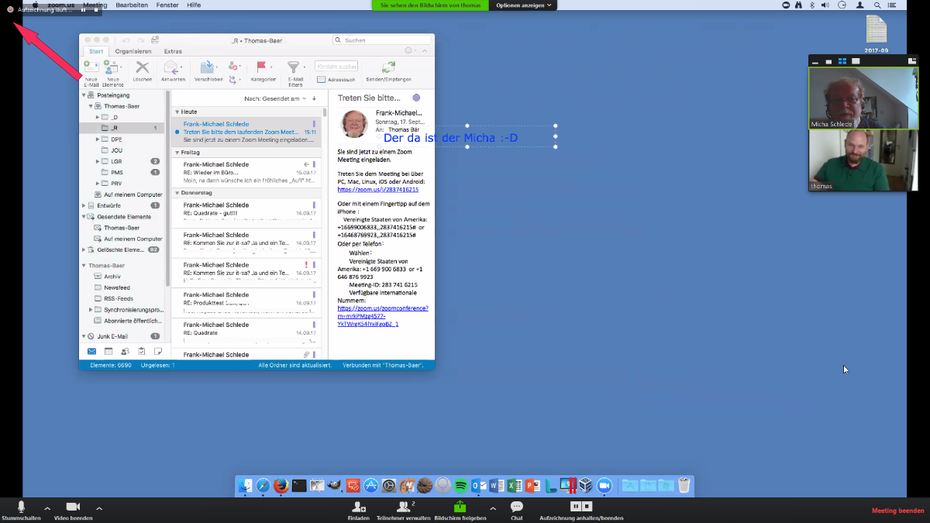
Task: Turn off camera with Video beenden
Action: click(73, 509)
